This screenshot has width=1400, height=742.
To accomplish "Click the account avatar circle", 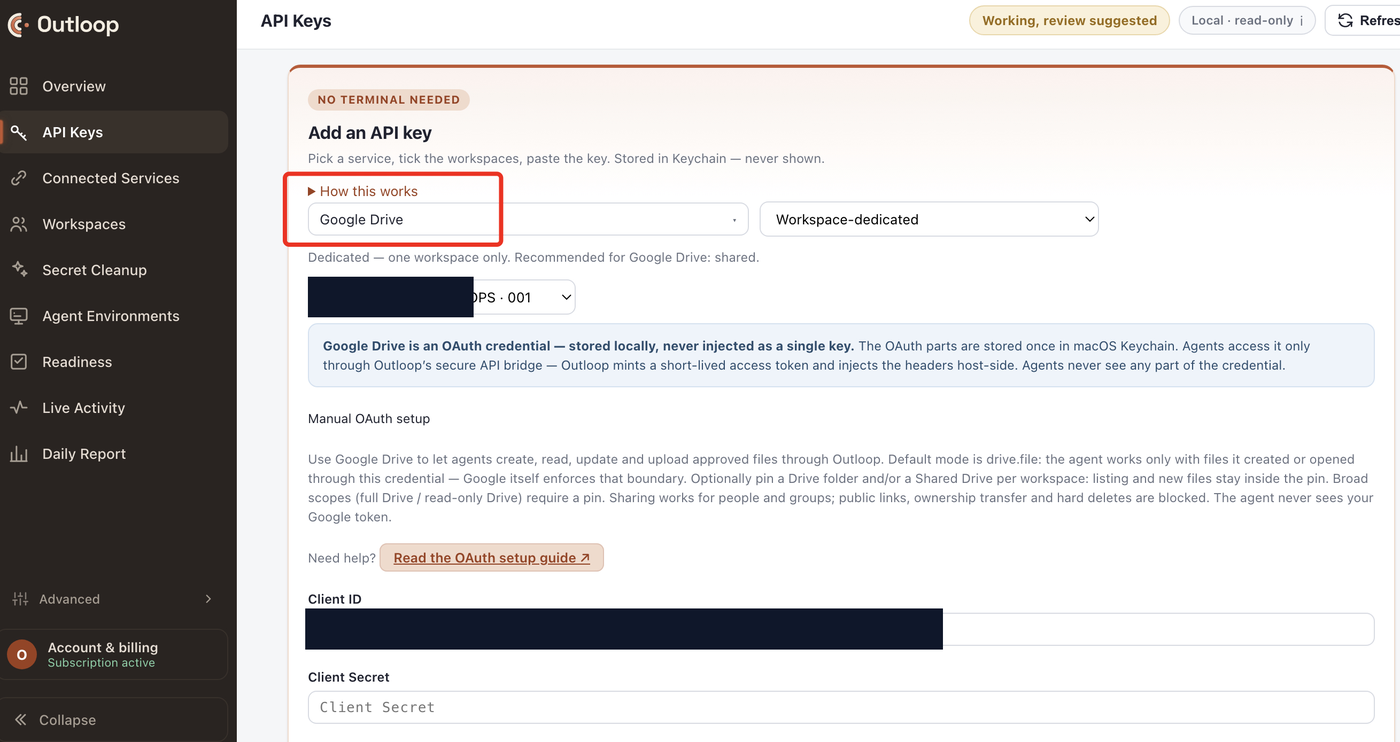I will coord(22,655).
